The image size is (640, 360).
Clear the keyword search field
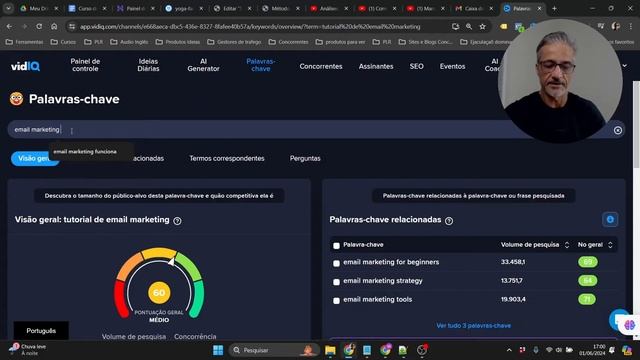pyautogui.click(x=618, y=130)
